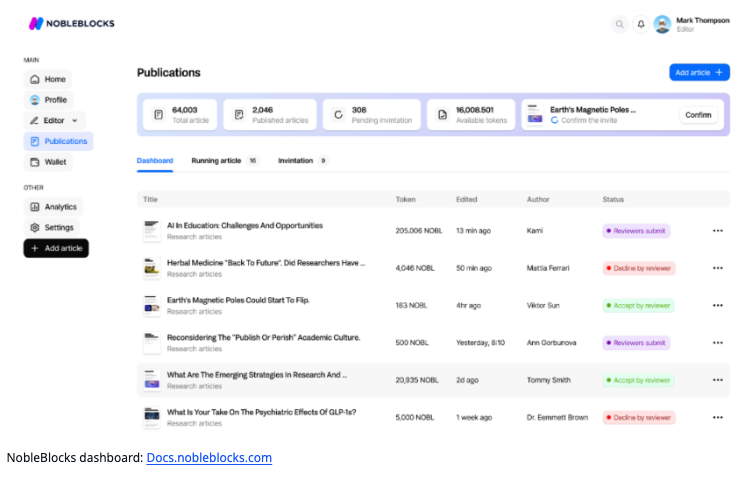748x479 pixels.
Task: Switch to the Running article tab
Action: coord(216,160)
